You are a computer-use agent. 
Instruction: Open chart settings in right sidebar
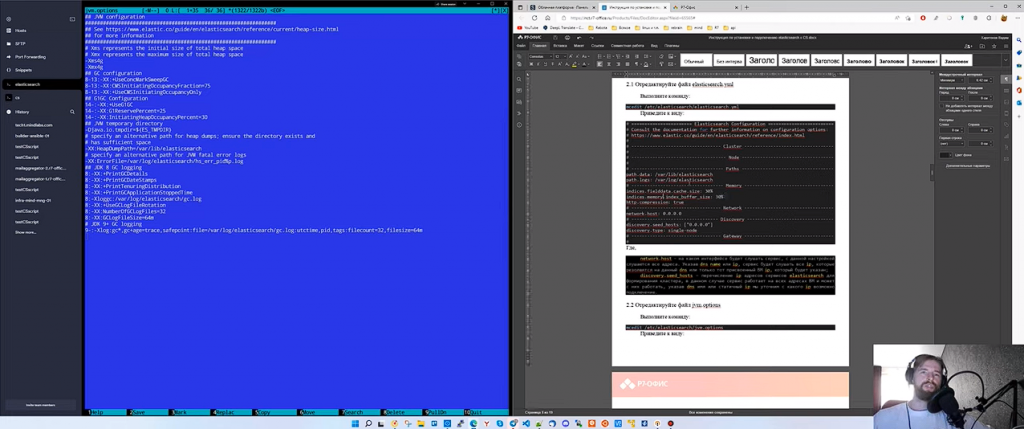(x=1006, y=136)
